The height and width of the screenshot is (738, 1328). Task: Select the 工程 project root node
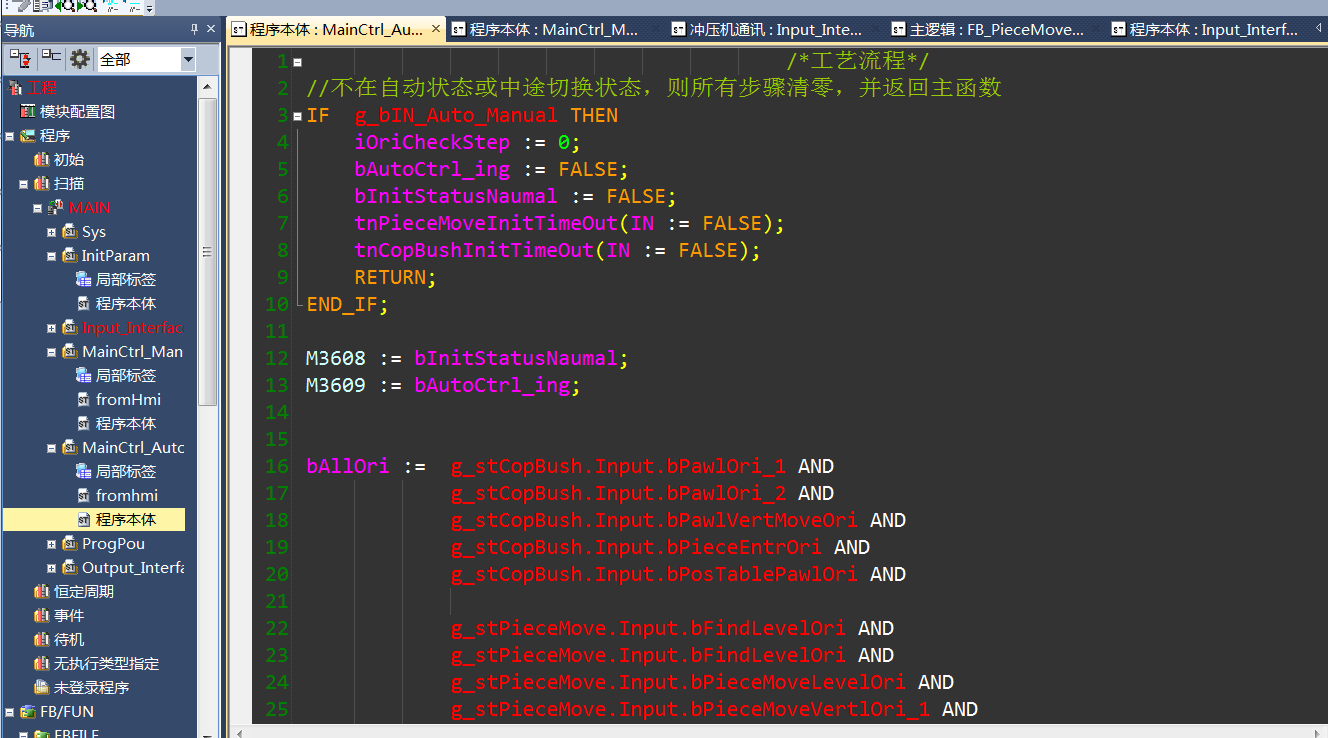click(x=43, y=88)
